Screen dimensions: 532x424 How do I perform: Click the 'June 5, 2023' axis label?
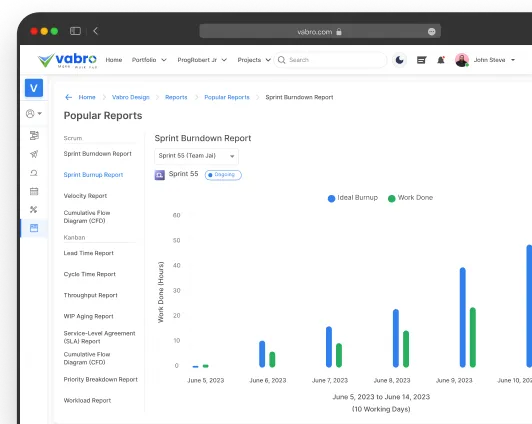(x=206, y=381)
